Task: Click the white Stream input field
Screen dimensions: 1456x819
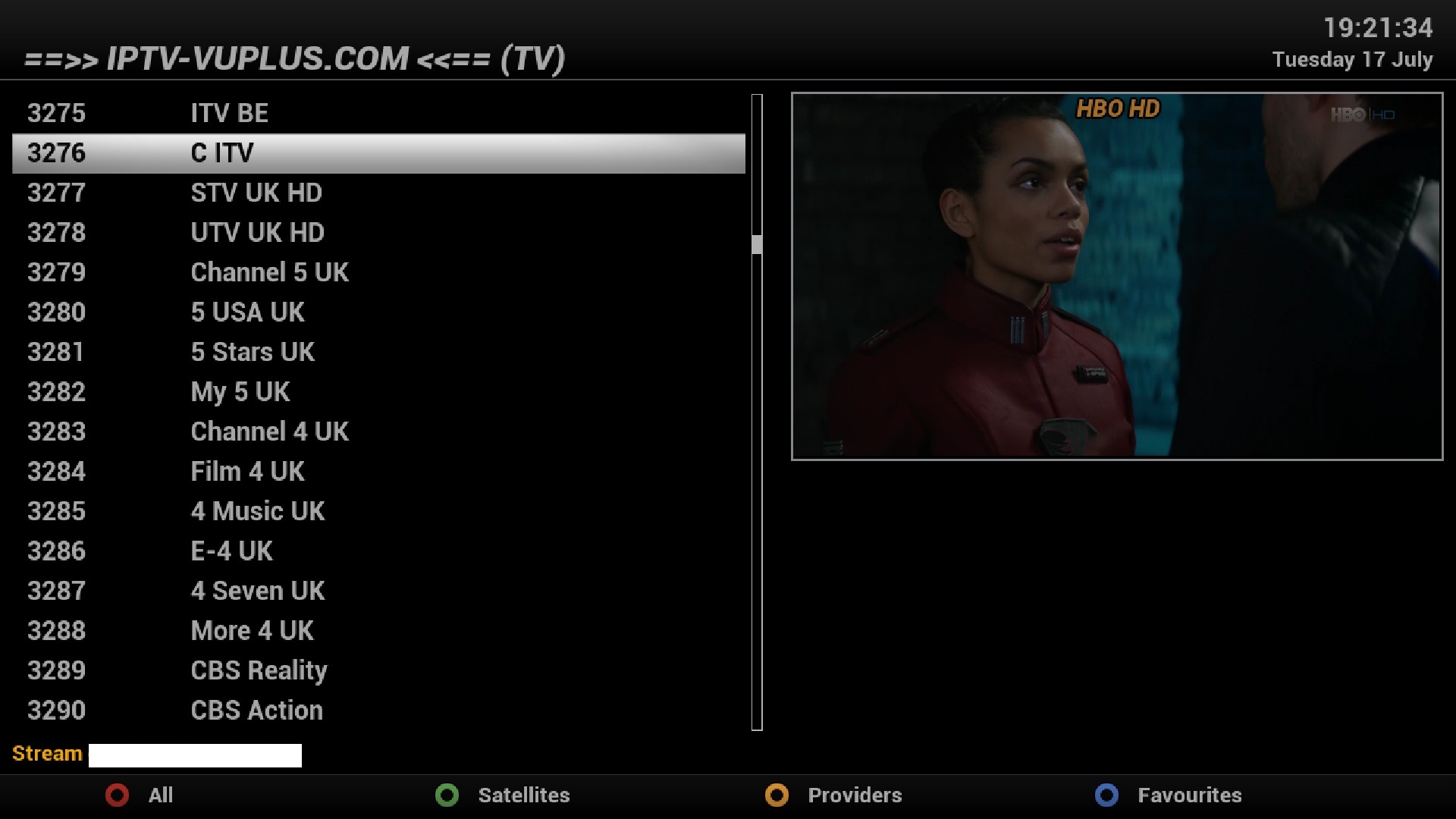Action: point(195,755)
